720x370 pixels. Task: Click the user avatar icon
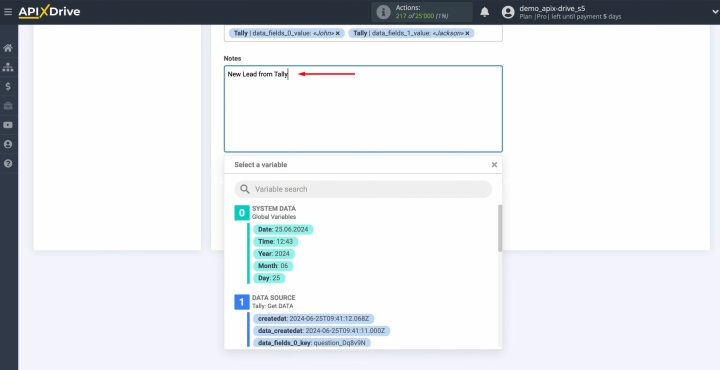click(x=508, y=12)
